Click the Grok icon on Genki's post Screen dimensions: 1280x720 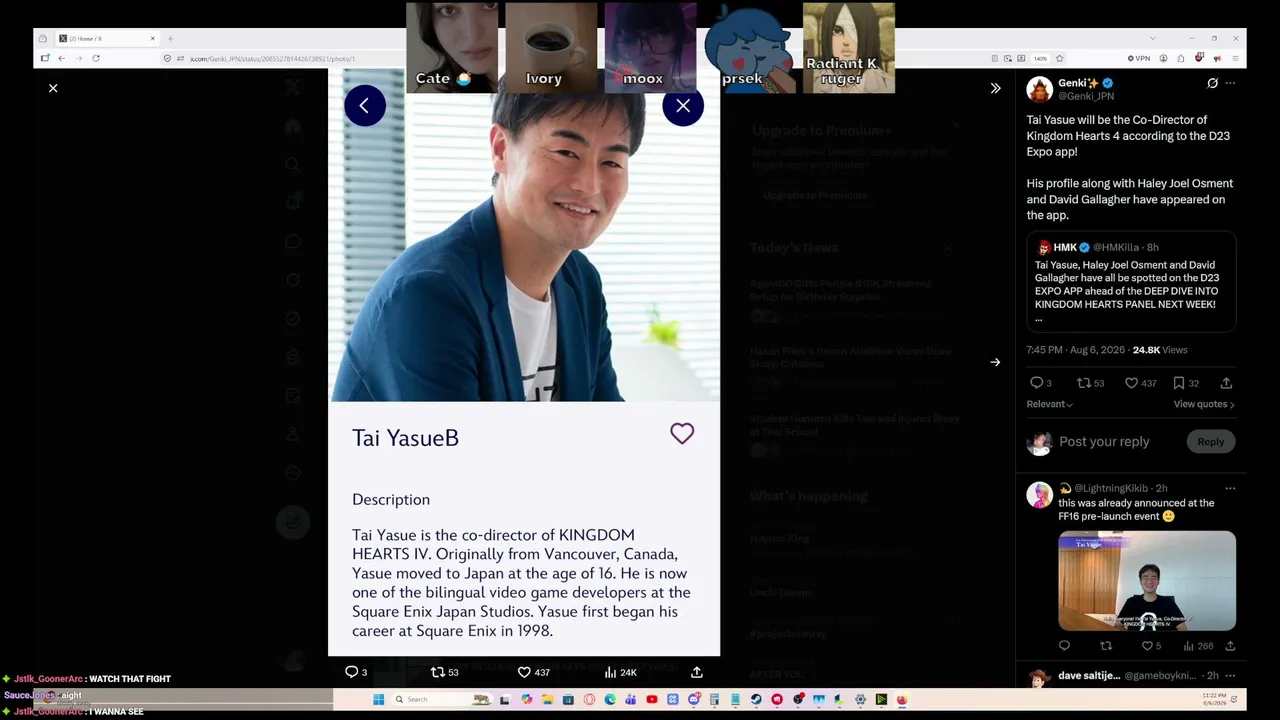(1212, 83)
